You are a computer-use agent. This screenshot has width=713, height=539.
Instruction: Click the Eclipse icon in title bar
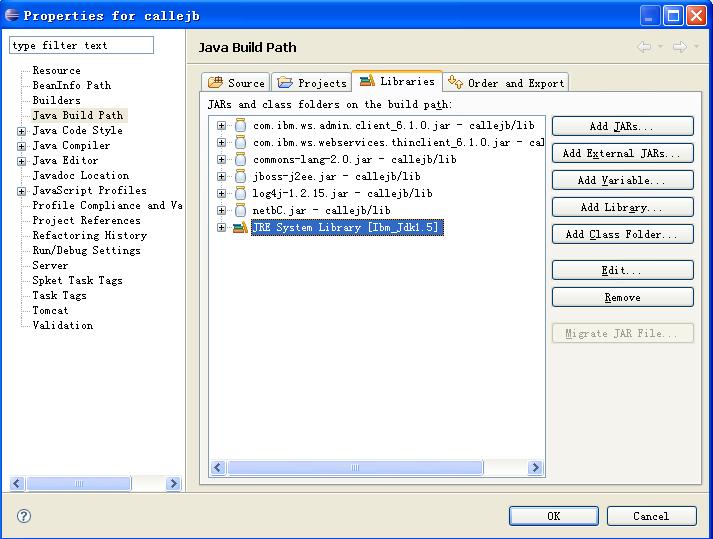pos(12,15)
